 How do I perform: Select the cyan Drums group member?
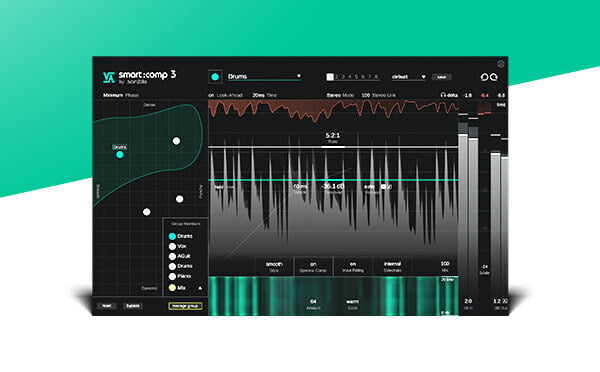click(x=181, y=236)
